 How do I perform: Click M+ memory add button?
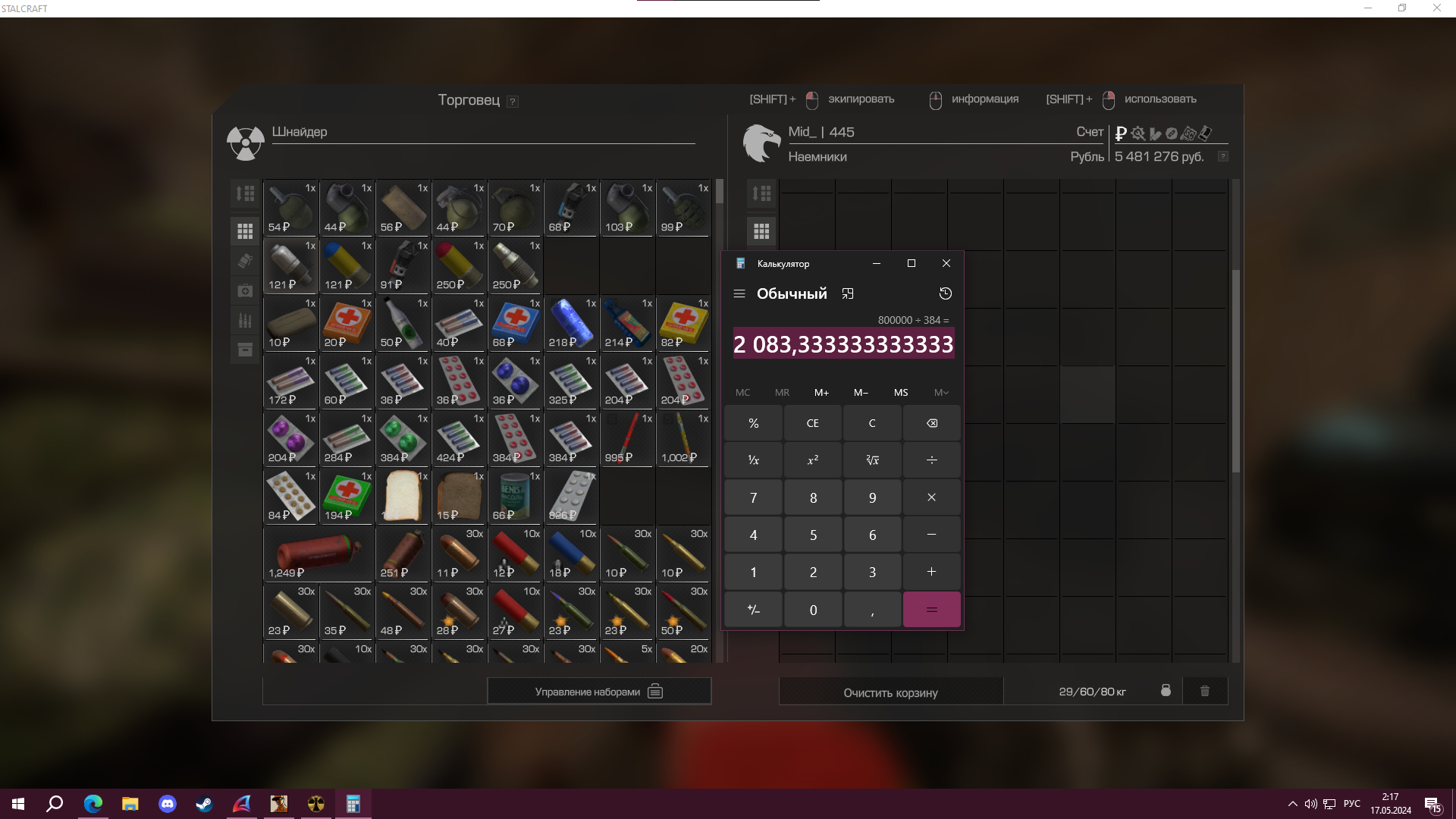pyautogui.click(x=821, y=392)
